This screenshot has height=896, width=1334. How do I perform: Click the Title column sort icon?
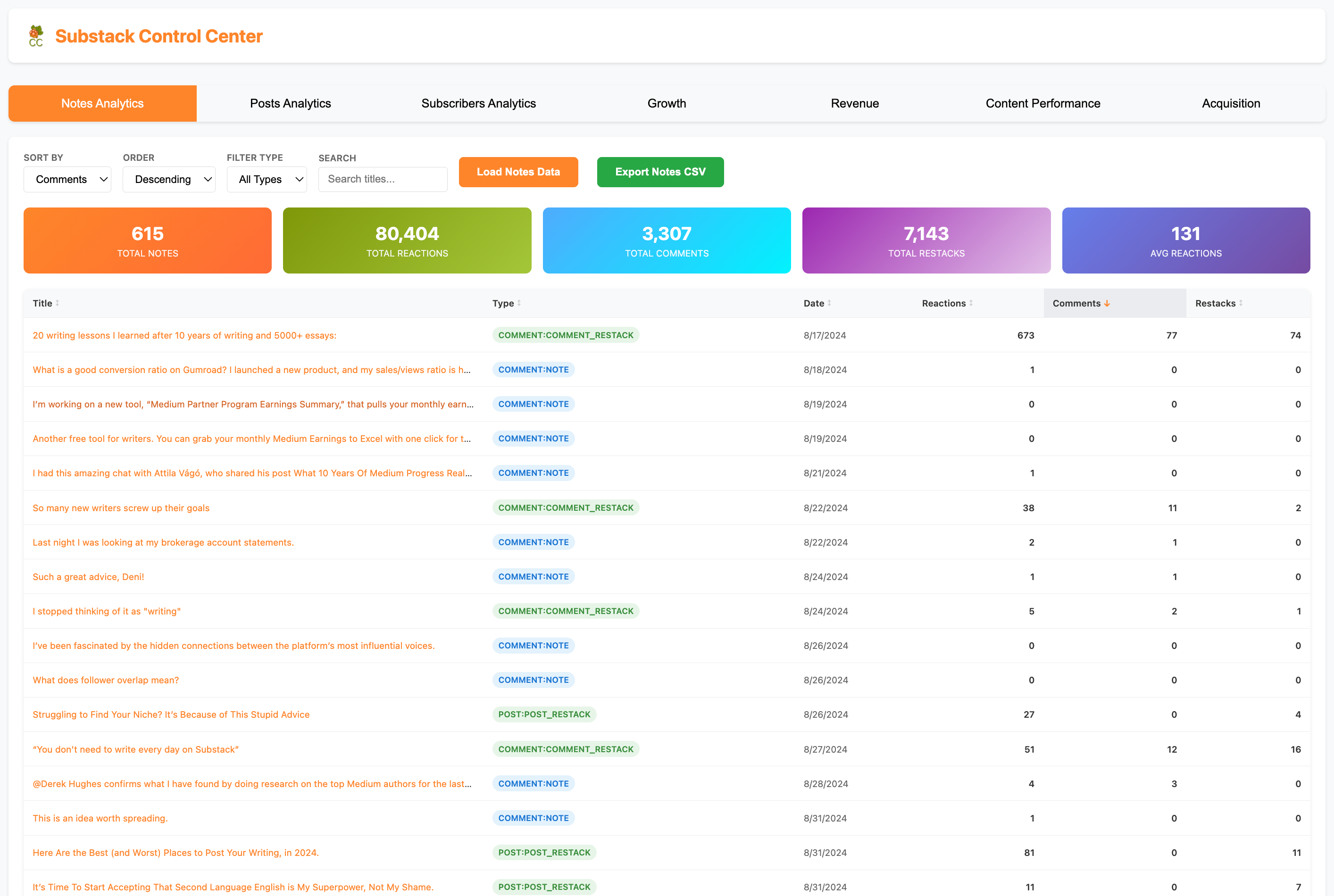(57, 303)
